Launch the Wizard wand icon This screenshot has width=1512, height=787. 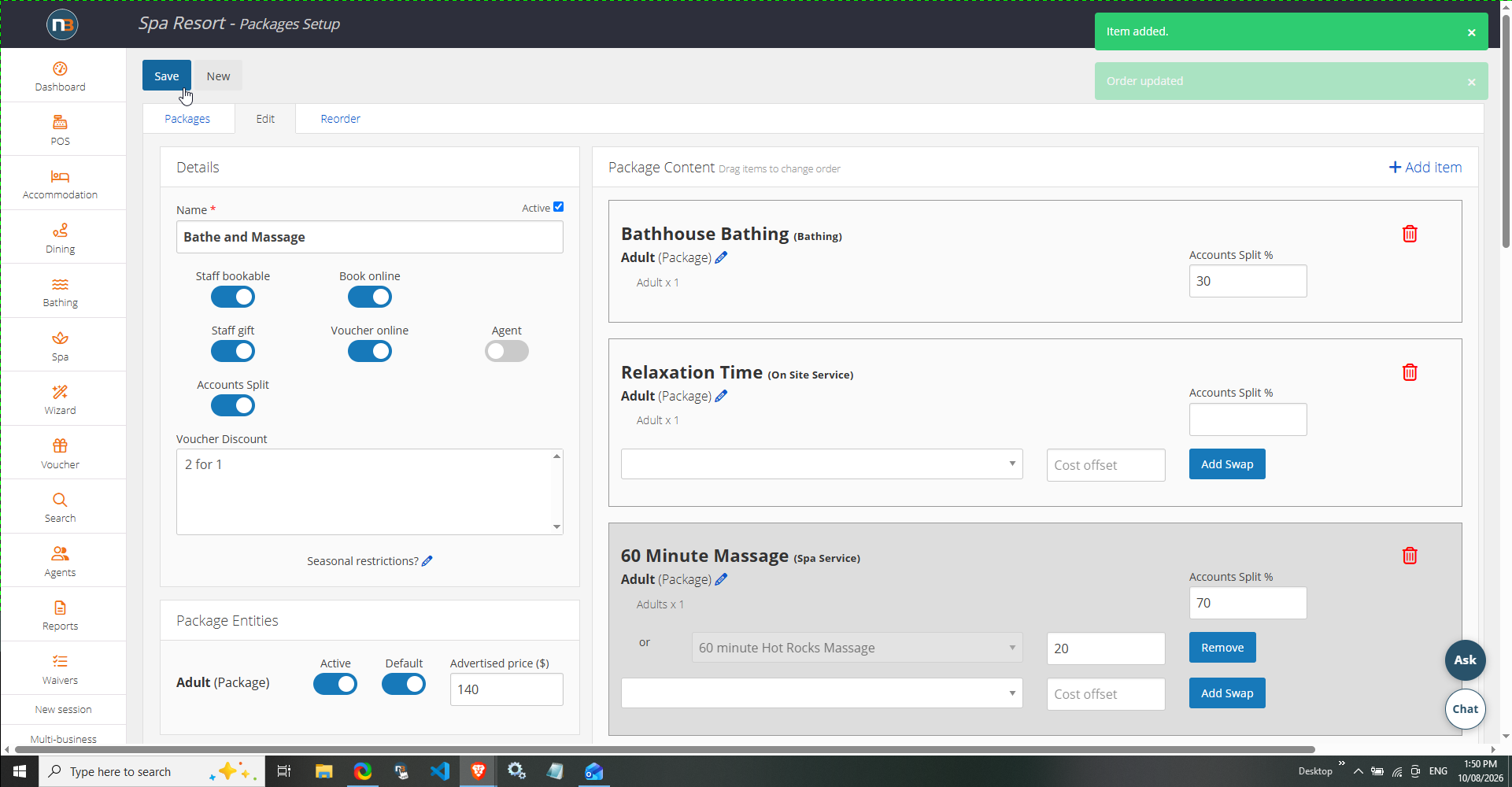(60, 392)
